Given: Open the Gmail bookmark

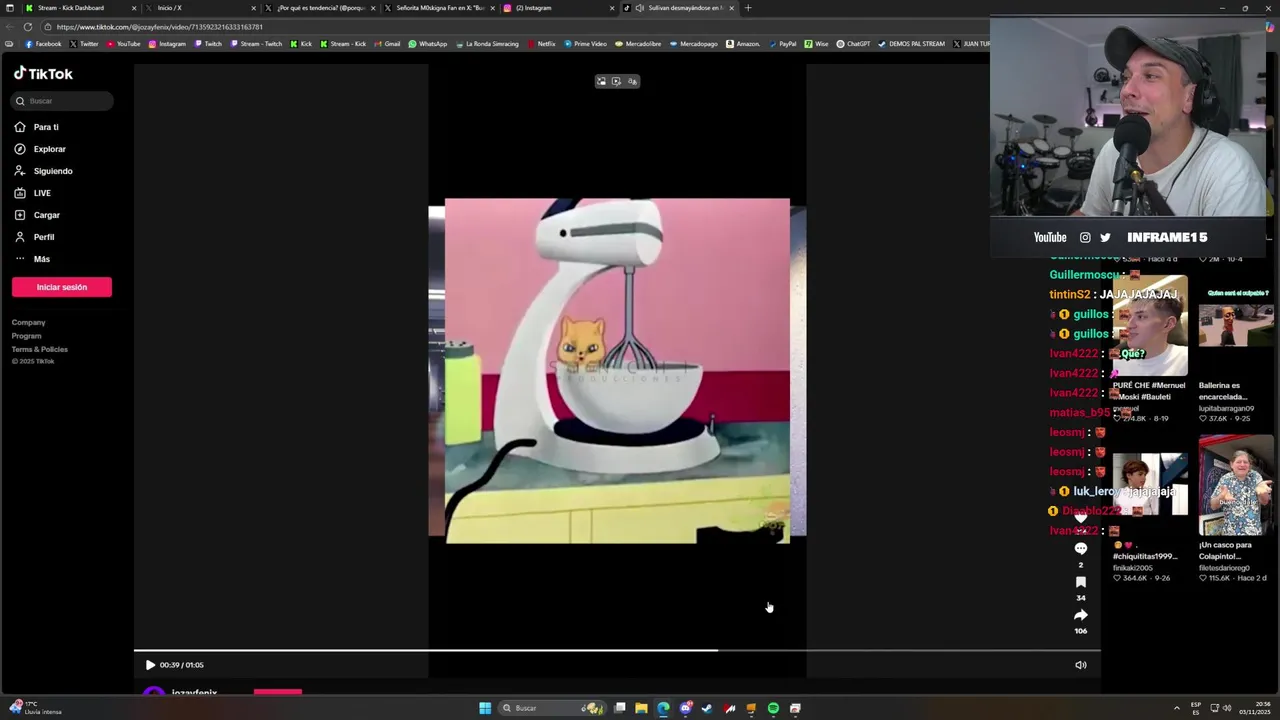Looking at the screenshot, I should (387, 44).
